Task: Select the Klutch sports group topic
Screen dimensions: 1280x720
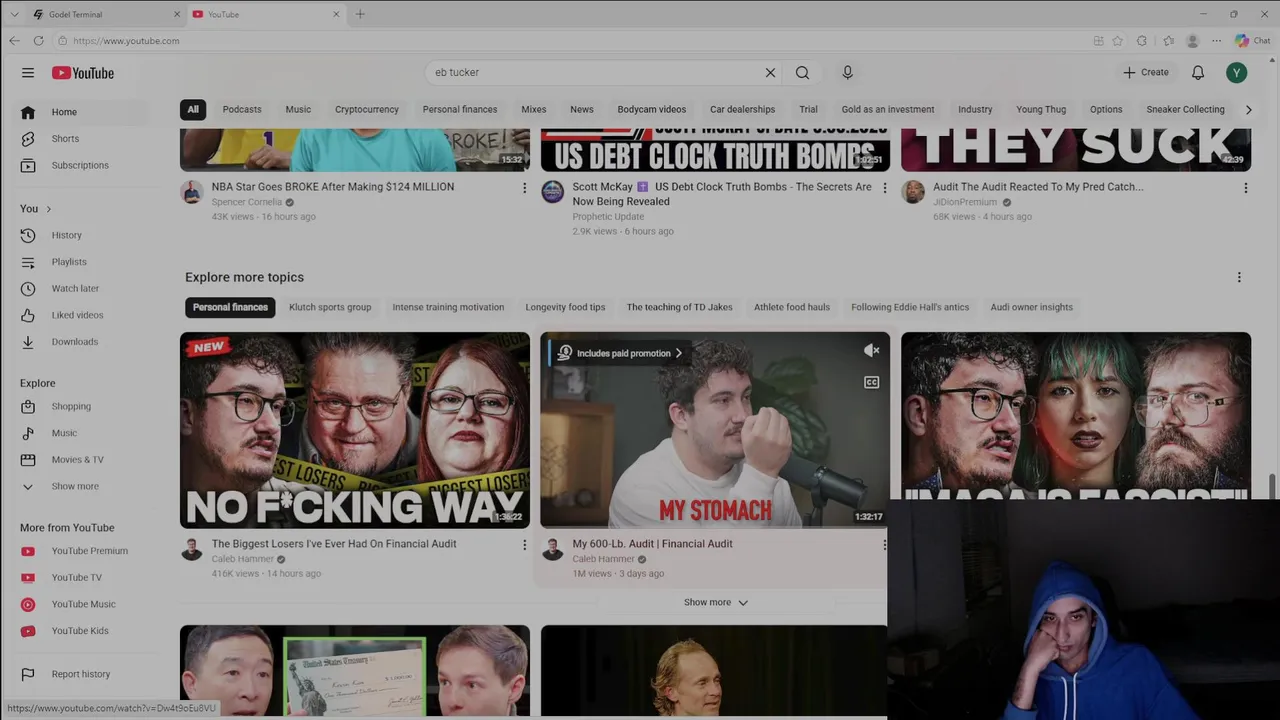Action: coord(330,307)
